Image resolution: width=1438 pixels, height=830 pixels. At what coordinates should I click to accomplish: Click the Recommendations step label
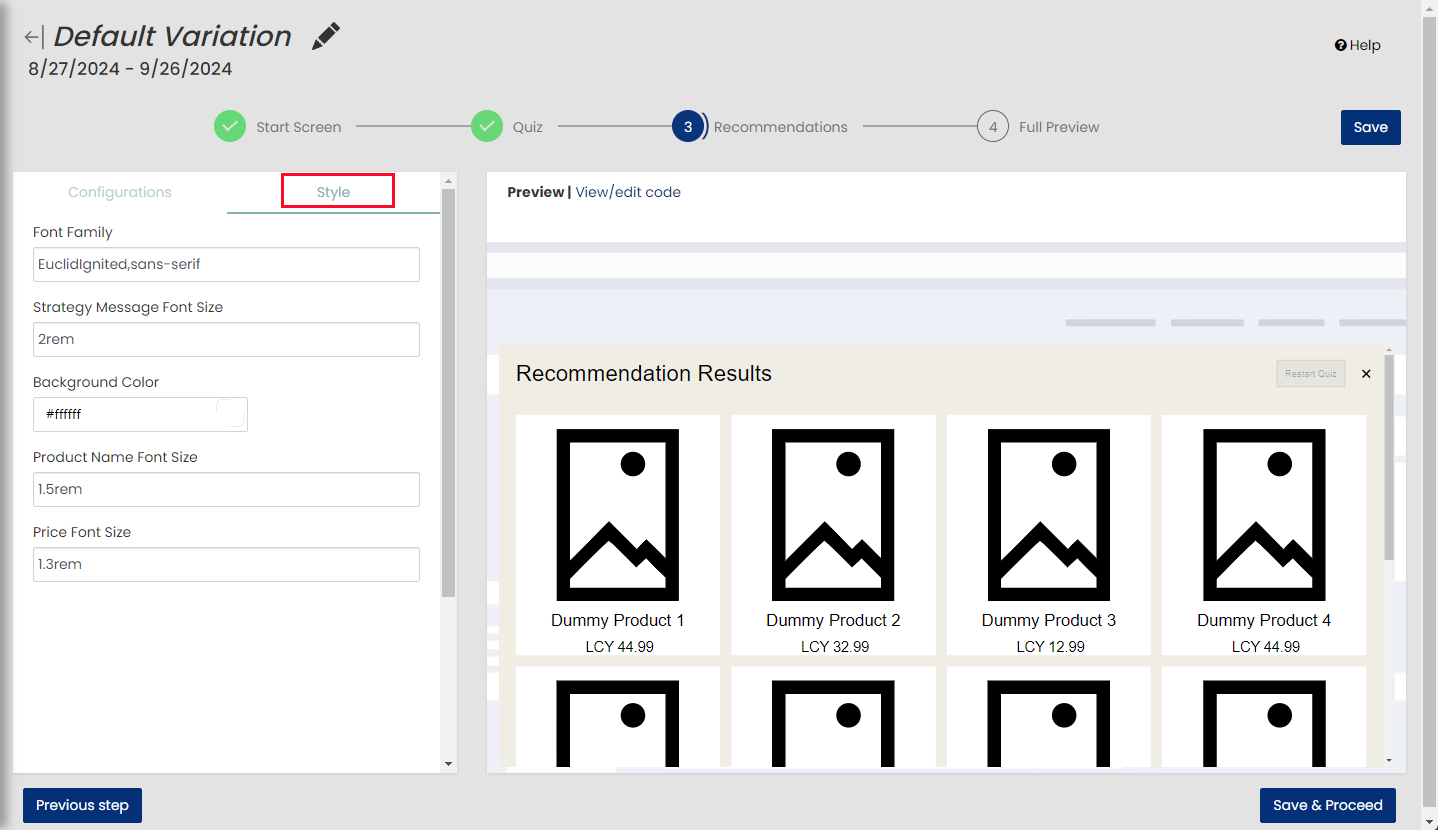(x=781, y=127)
